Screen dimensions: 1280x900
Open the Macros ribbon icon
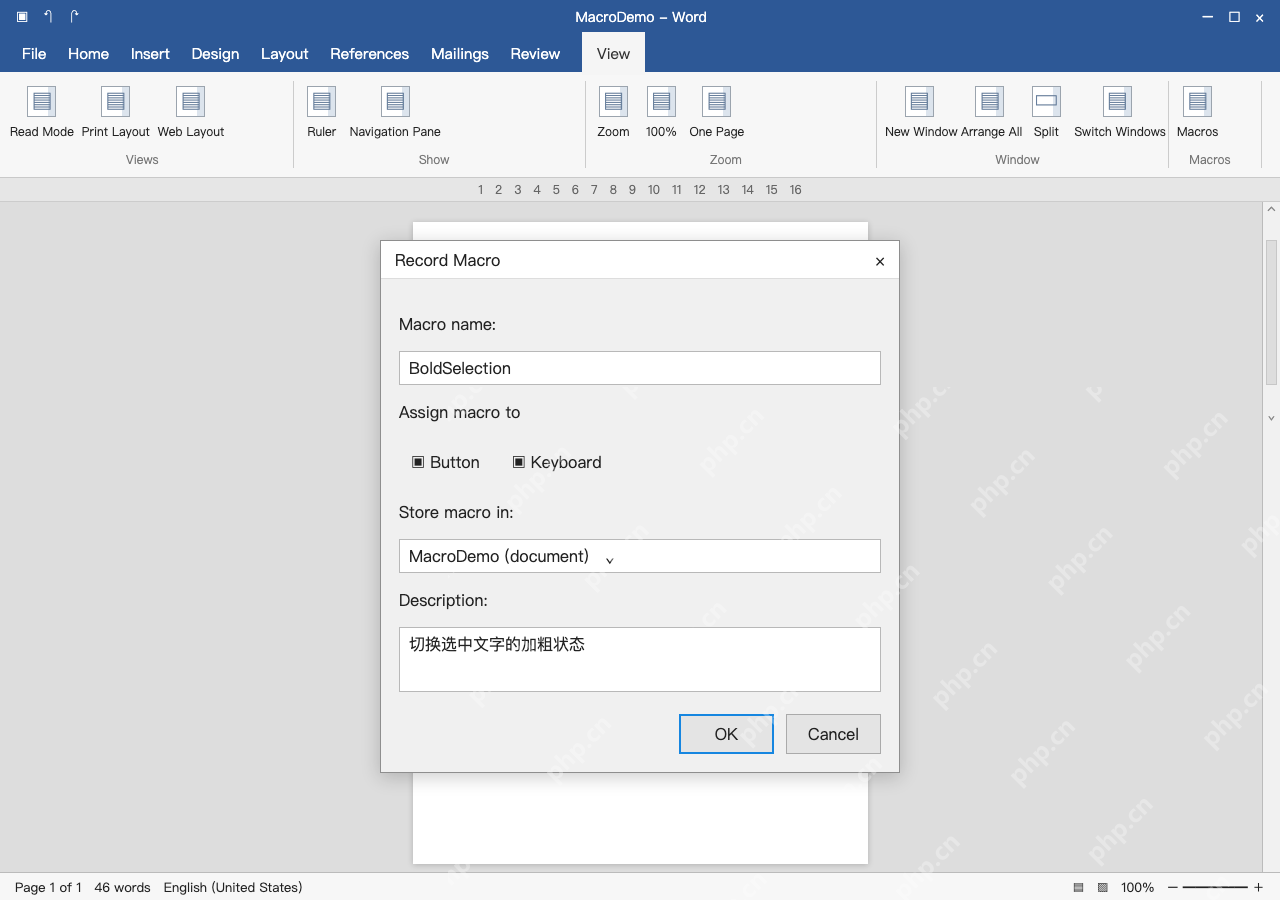pos(1197,101)
